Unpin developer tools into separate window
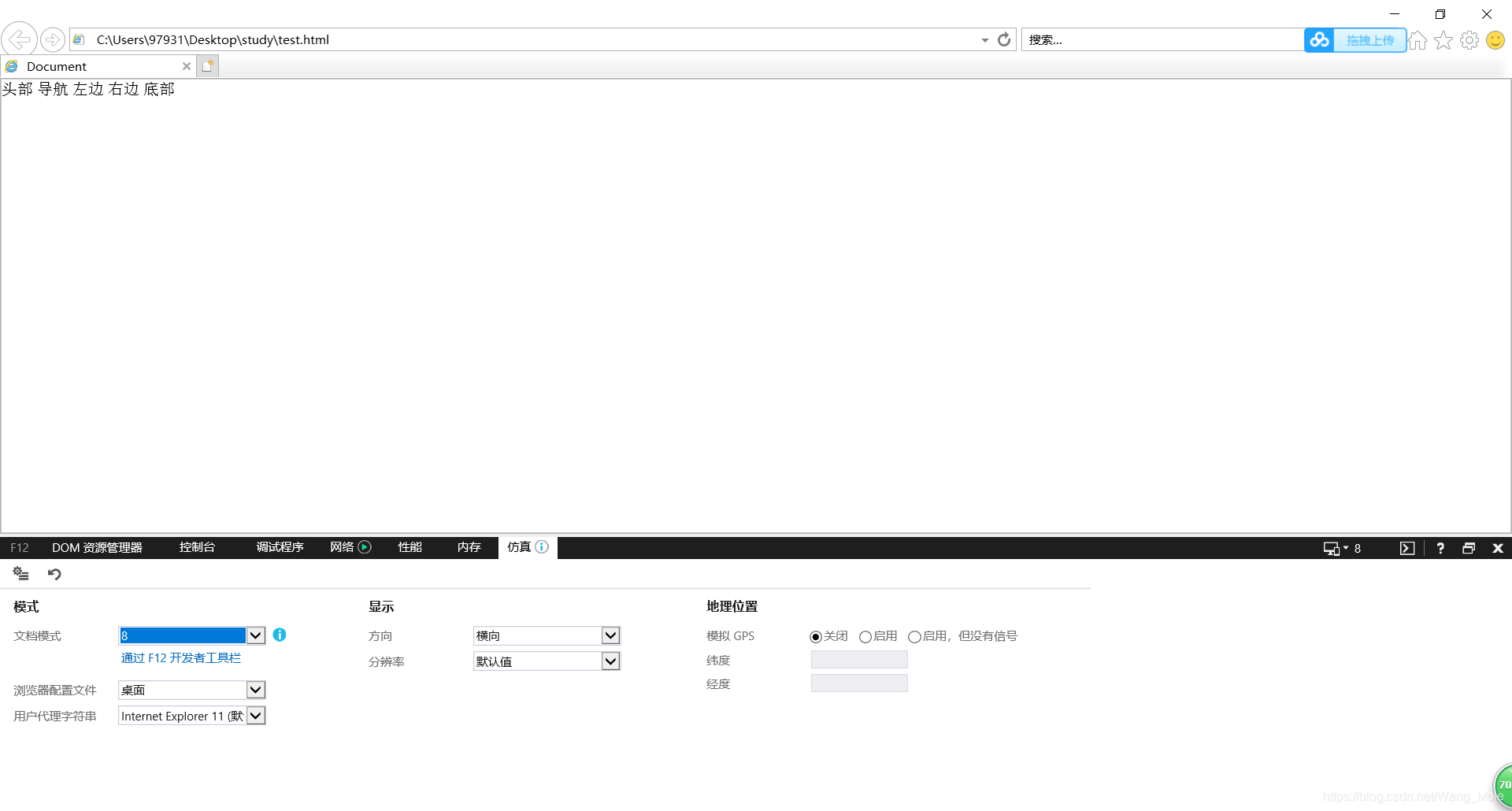Image resolution: width=1512 pixels, height=811 pixels. coord(1468,547)
